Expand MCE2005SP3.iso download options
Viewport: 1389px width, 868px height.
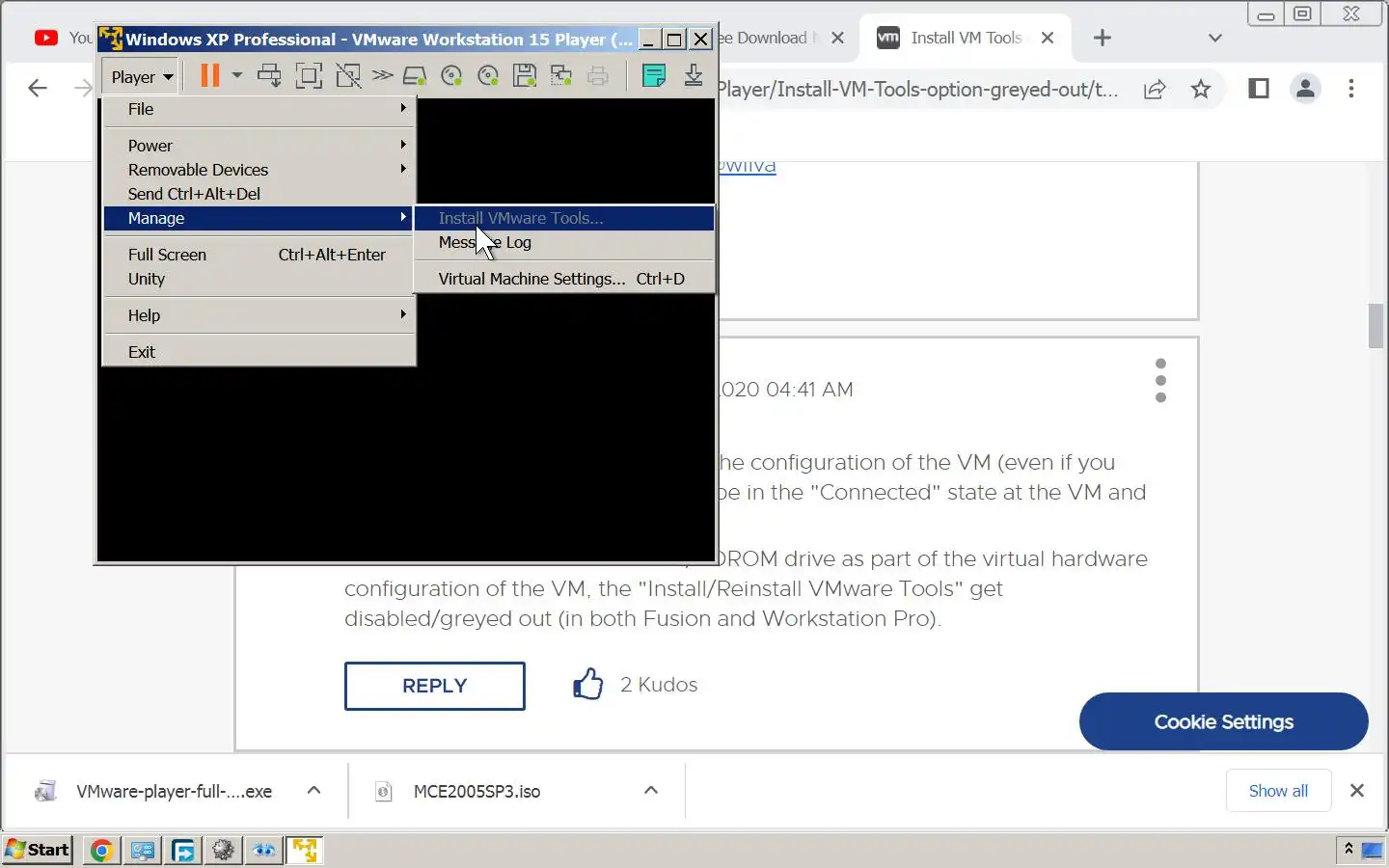651,791
